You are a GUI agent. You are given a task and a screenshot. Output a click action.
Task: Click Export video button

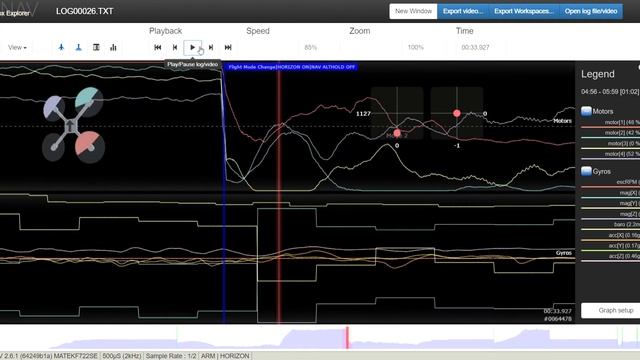(463, 11)
